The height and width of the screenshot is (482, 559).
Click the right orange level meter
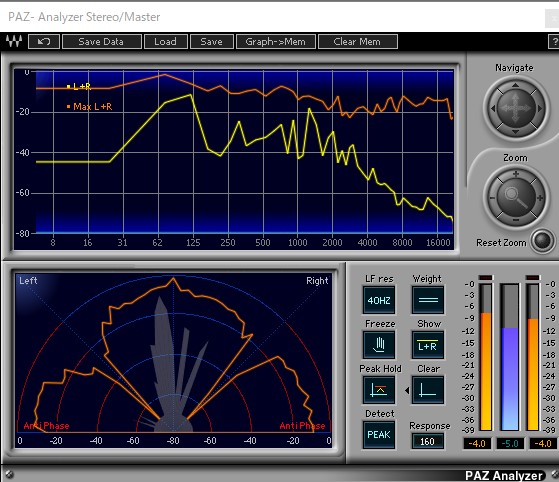coord(533,357)
